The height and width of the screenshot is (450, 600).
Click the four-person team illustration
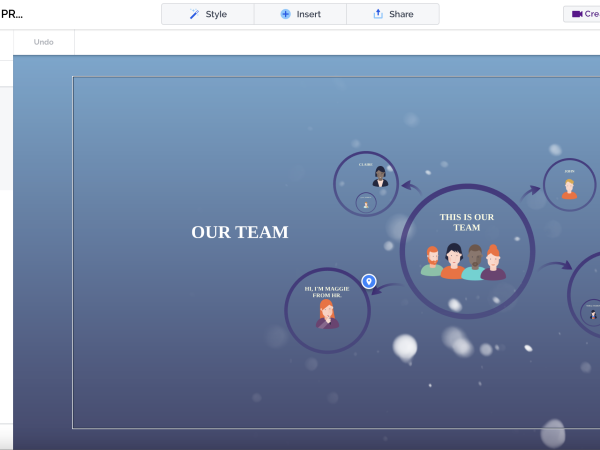[463, 262]
